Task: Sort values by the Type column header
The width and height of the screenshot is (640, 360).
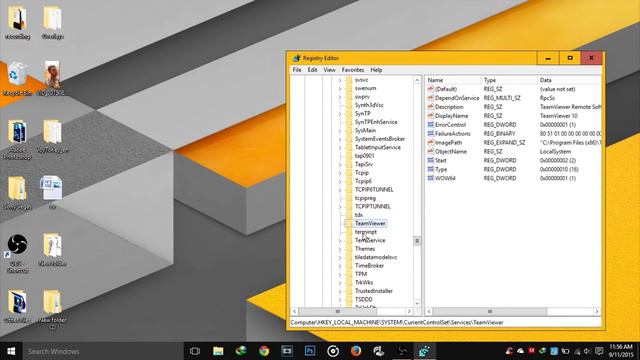Action: (x=509, y=80)
